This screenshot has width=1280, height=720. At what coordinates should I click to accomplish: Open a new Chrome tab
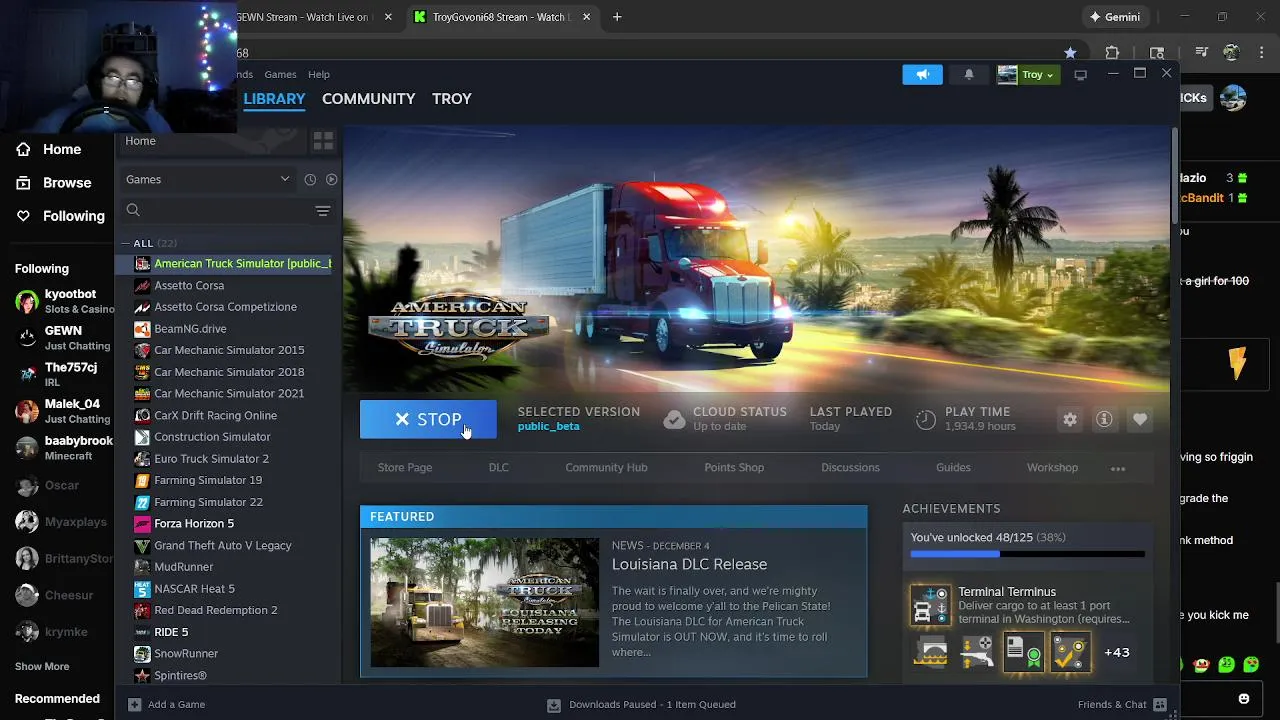pos(617,17)
